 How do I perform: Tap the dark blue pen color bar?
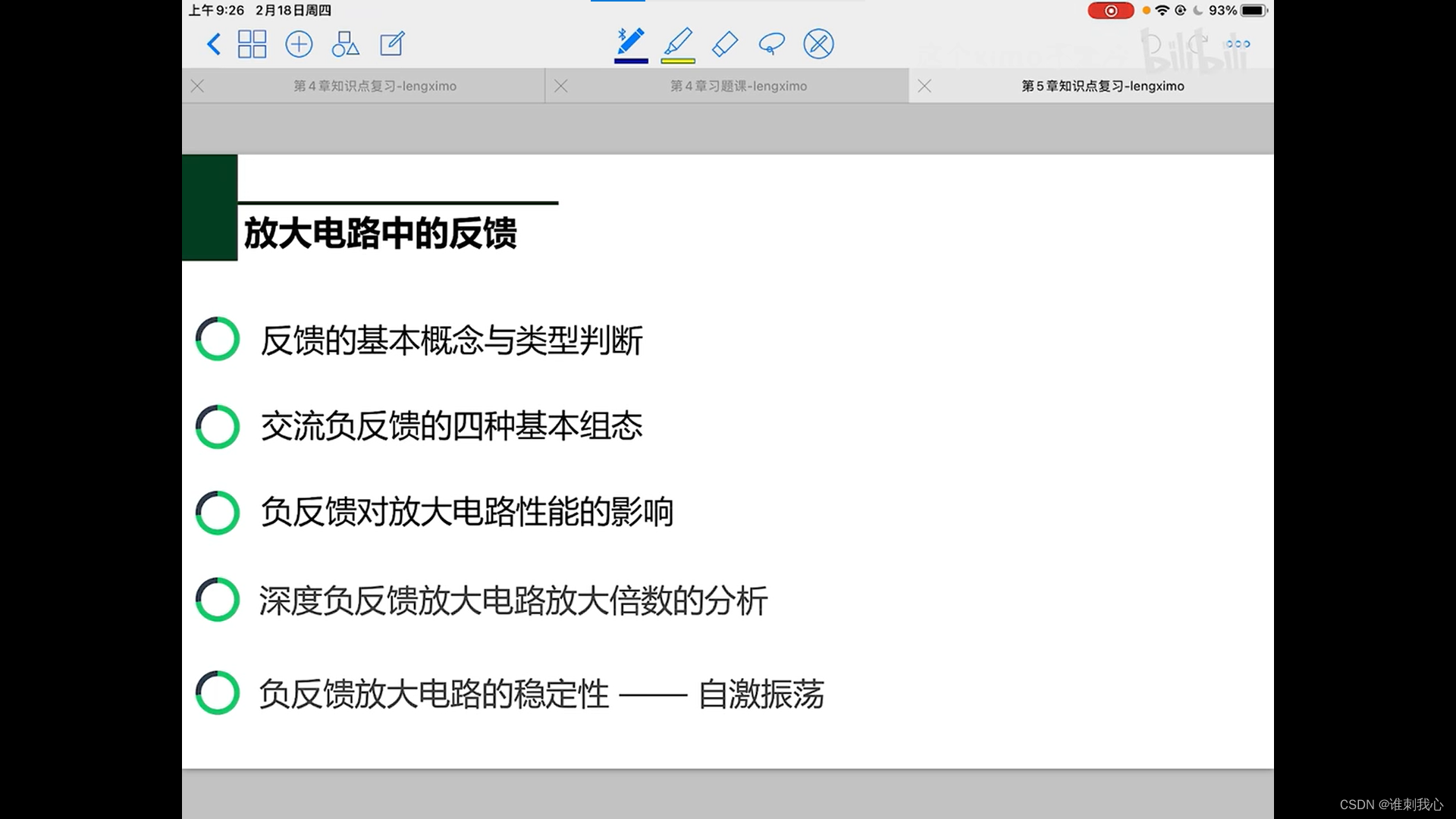631,61
